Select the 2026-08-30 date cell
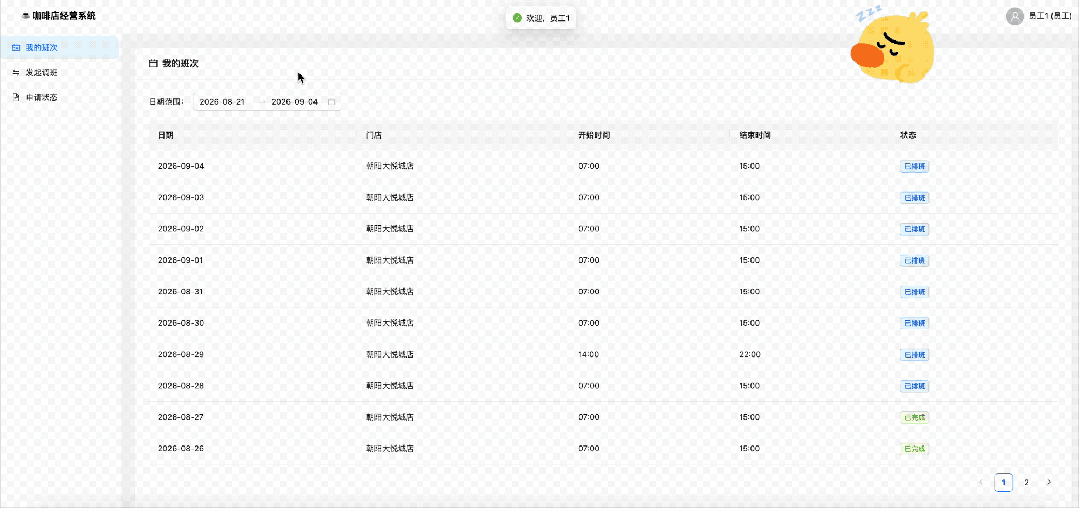This screenshot has height=508, width=1079. 181,323
